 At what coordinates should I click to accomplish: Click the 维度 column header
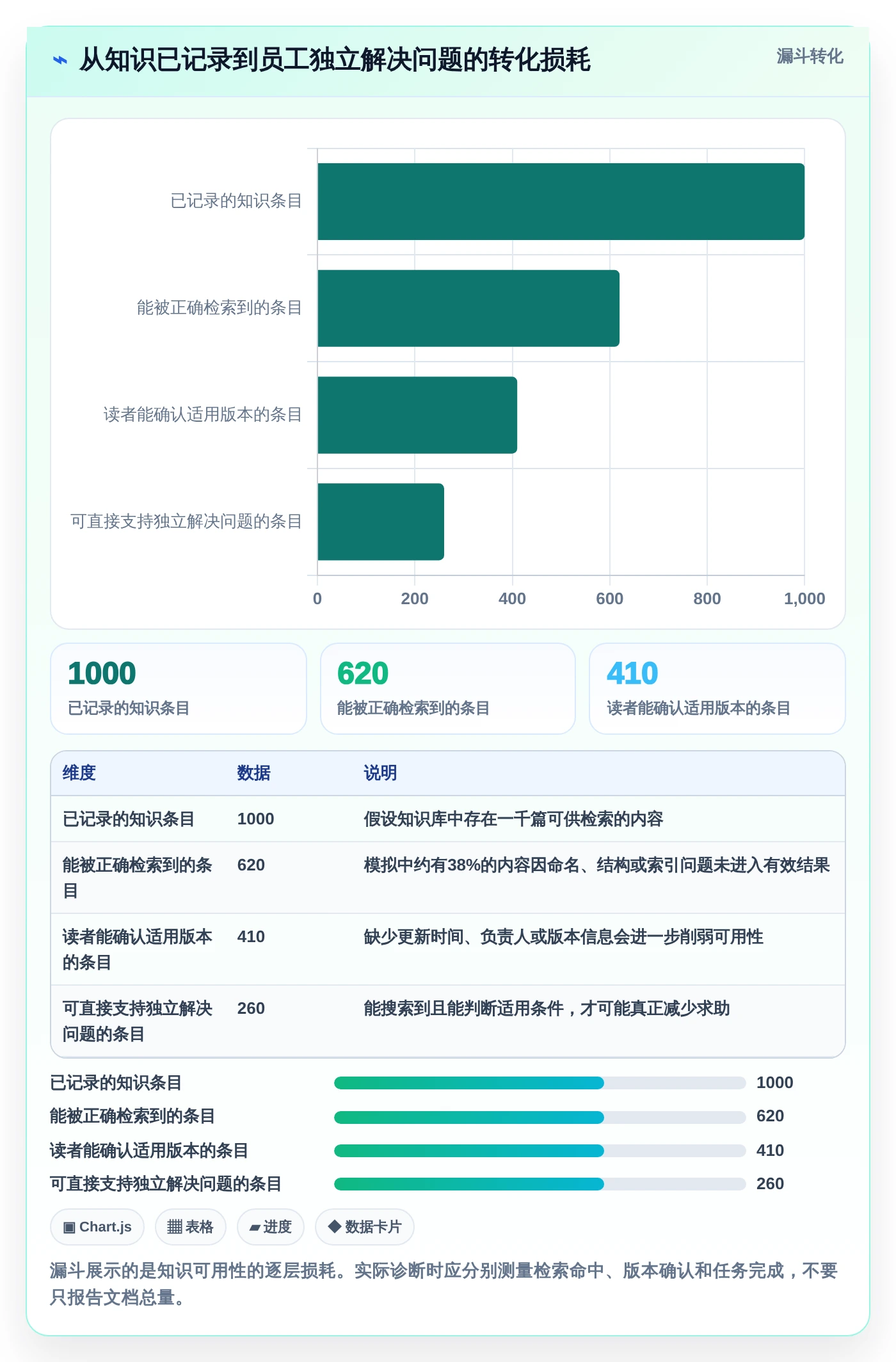79,773
